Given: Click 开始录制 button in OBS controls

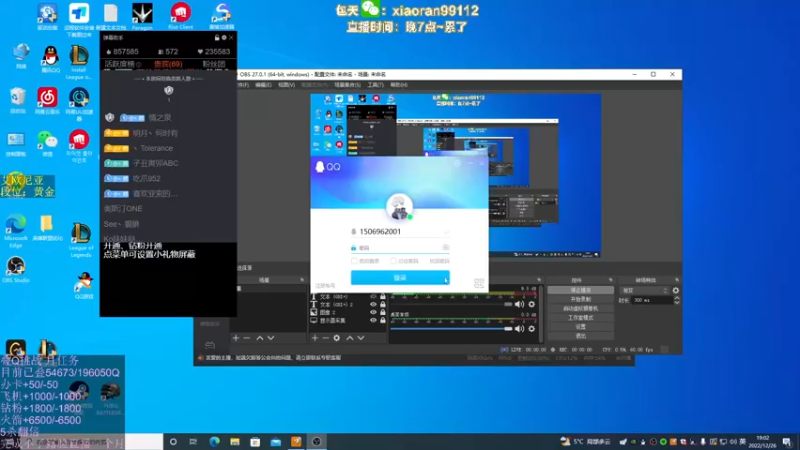Looking at the screenshot, I should (581, 299).
